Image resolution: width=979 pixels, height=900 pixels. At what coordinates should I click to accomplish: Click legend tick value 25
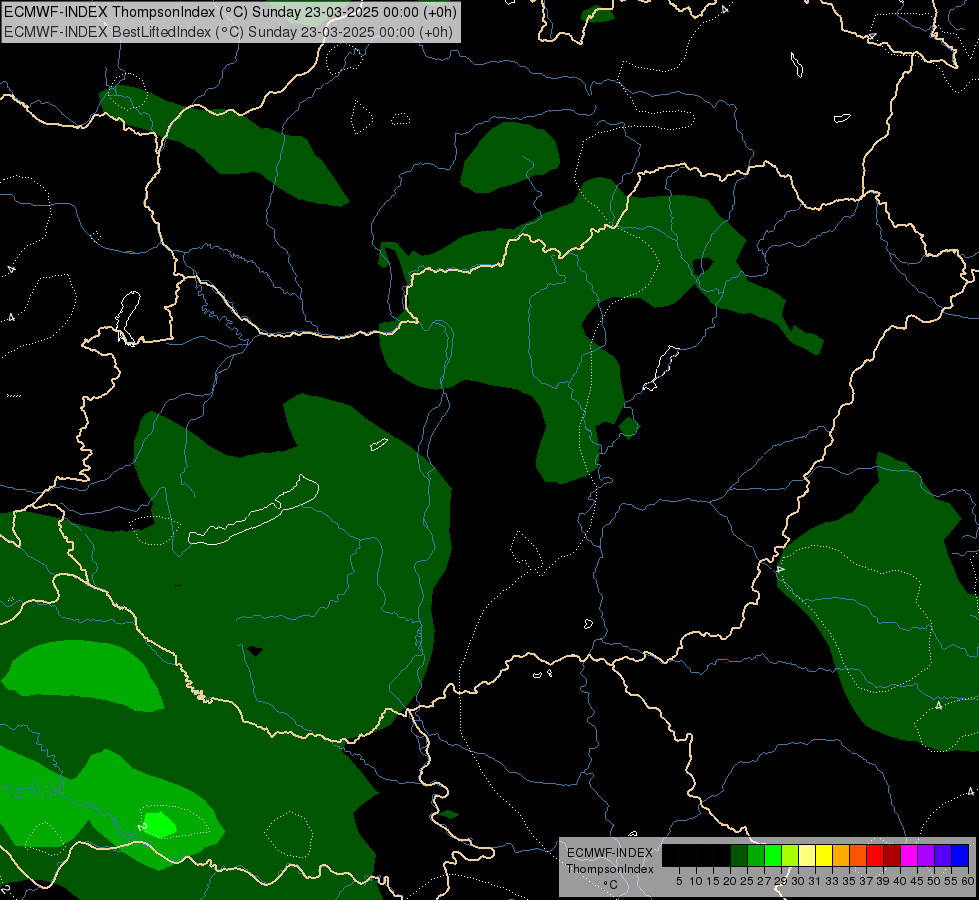point(747,881)
